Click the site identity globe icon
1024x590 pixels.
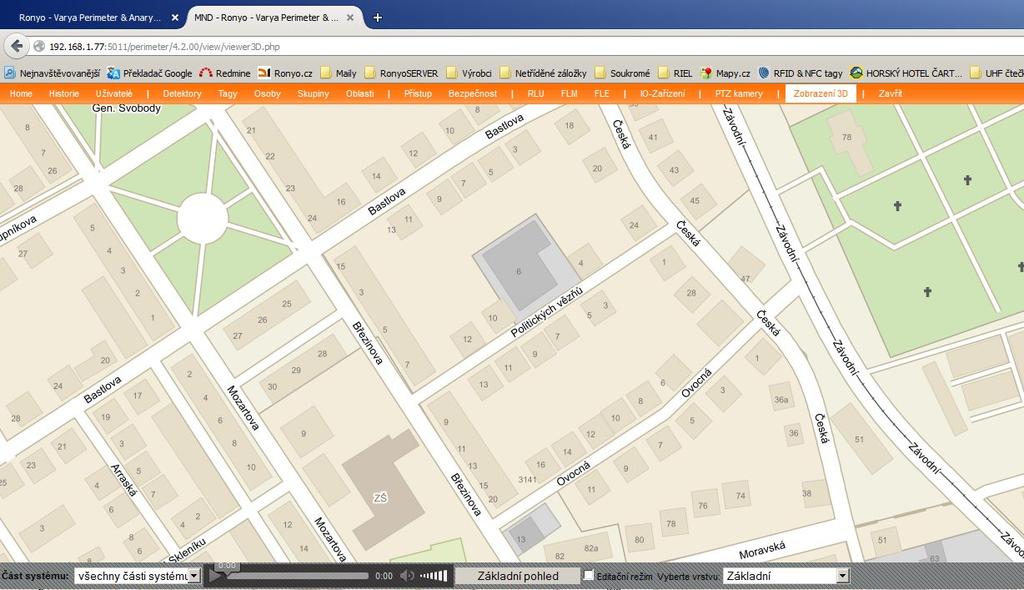pos(39,46)
